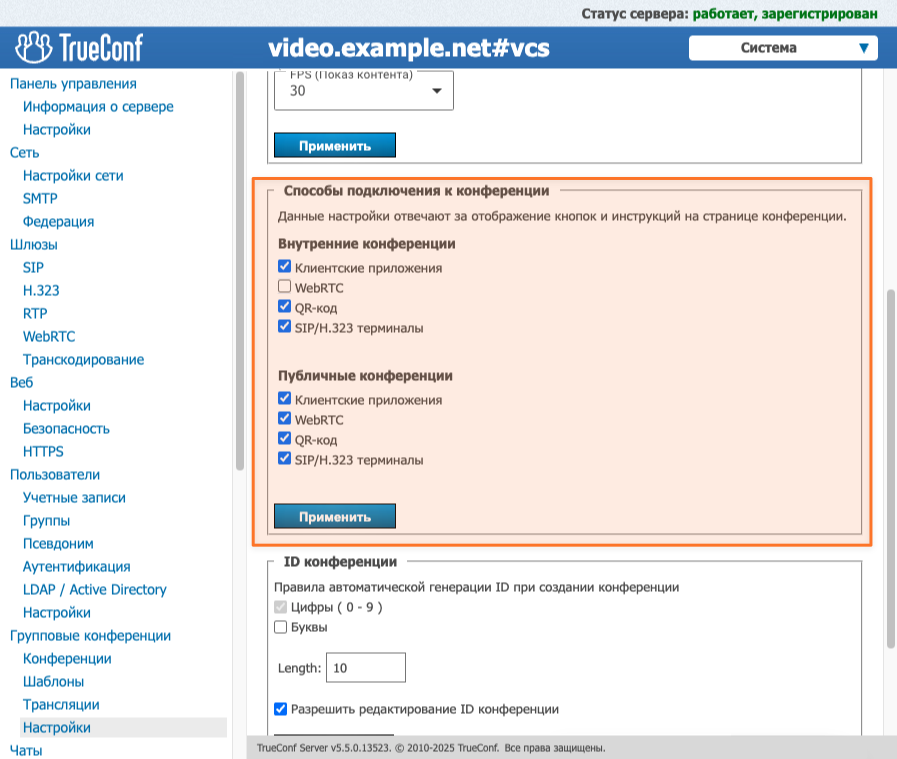Expand the FPS (Показ контента) dropdown
The height and width of the screenshot is (759, 897).
[x=364, y=90]
